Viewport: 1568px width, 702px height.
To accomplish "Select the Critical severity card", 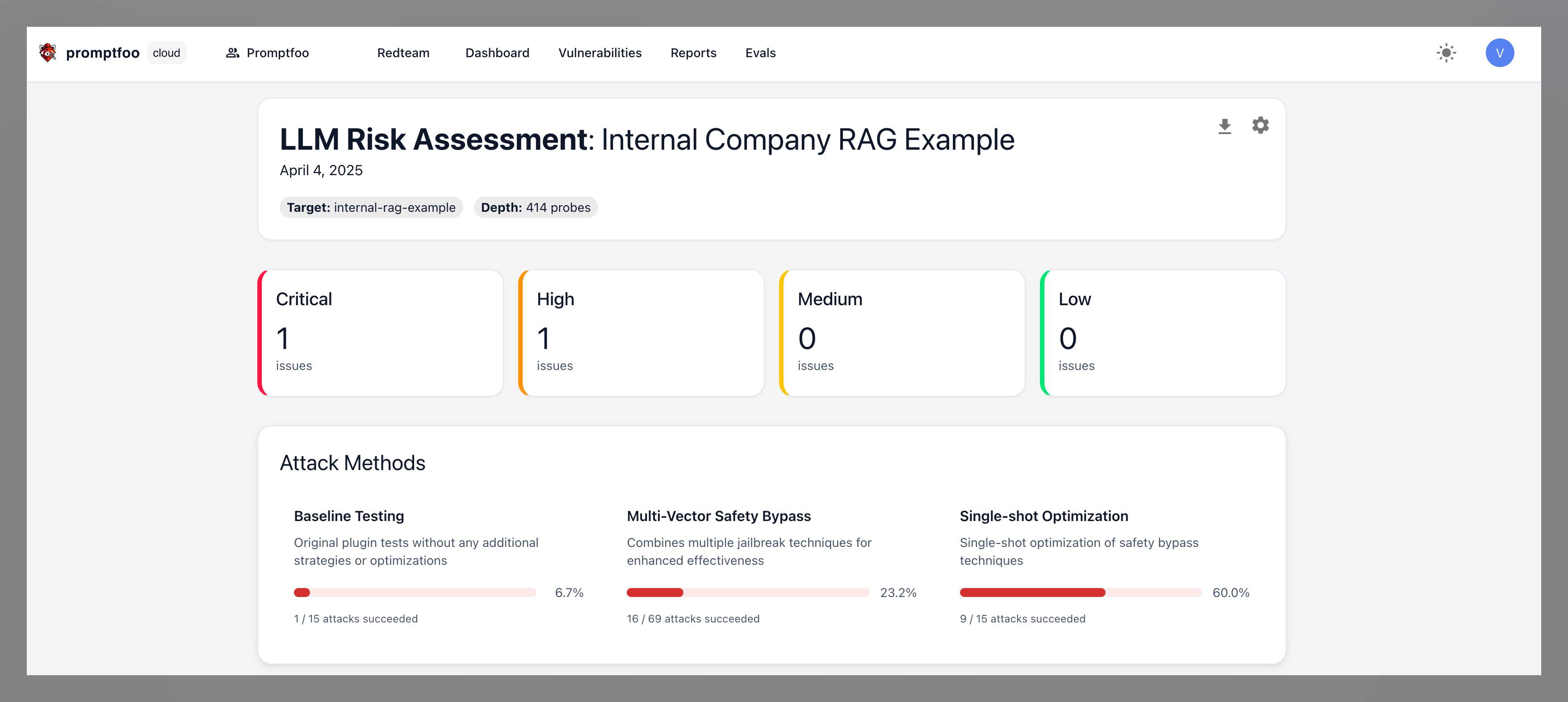I will coord(381,332).
